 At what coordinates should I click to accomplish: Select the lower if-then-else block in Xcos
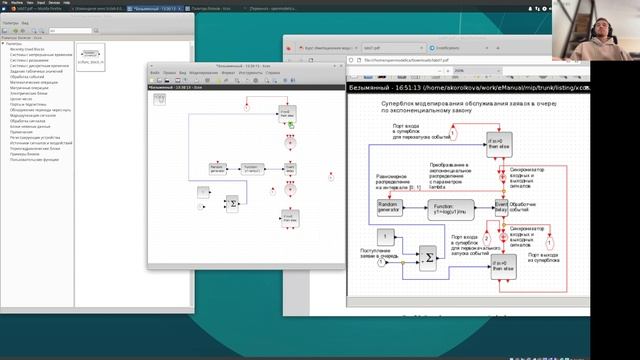click(290, 218)
